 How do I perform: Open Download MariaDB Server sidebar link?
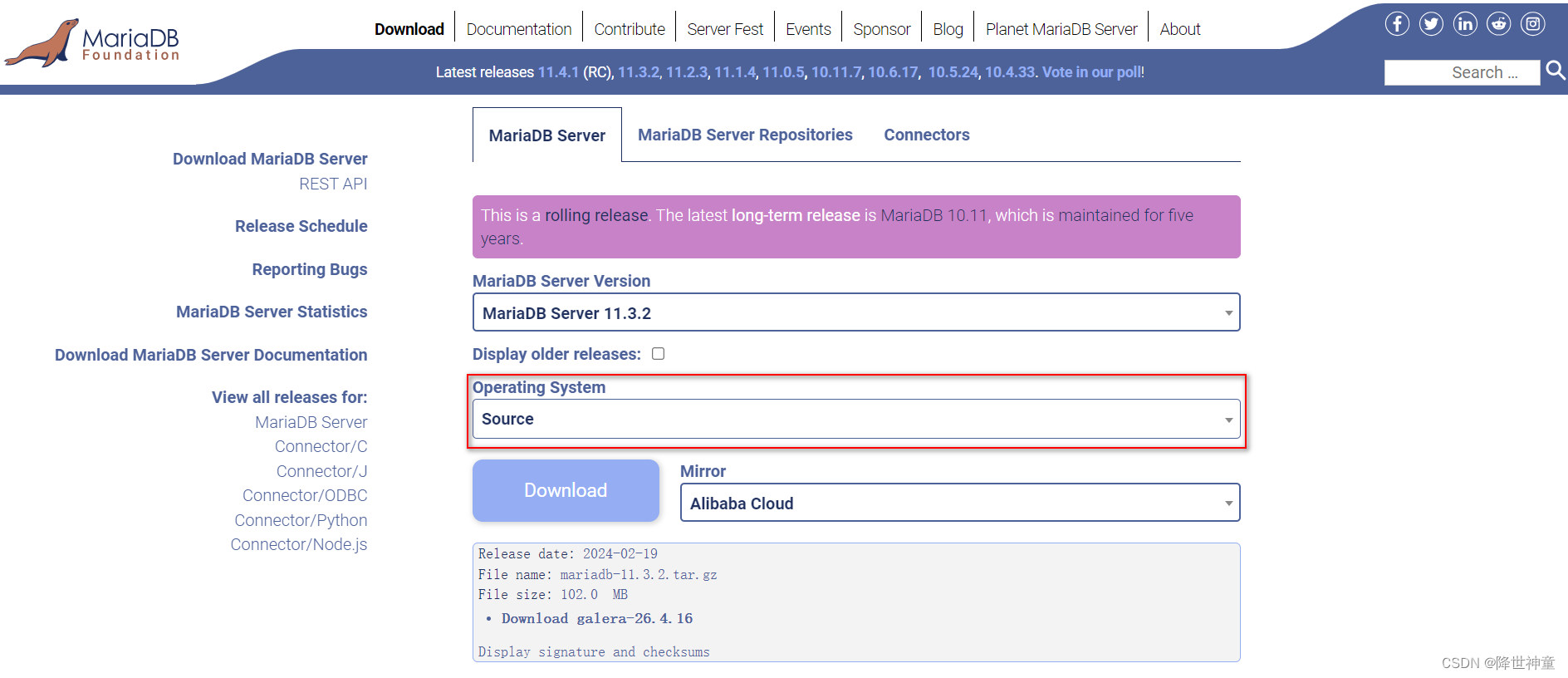click(270, 159)
